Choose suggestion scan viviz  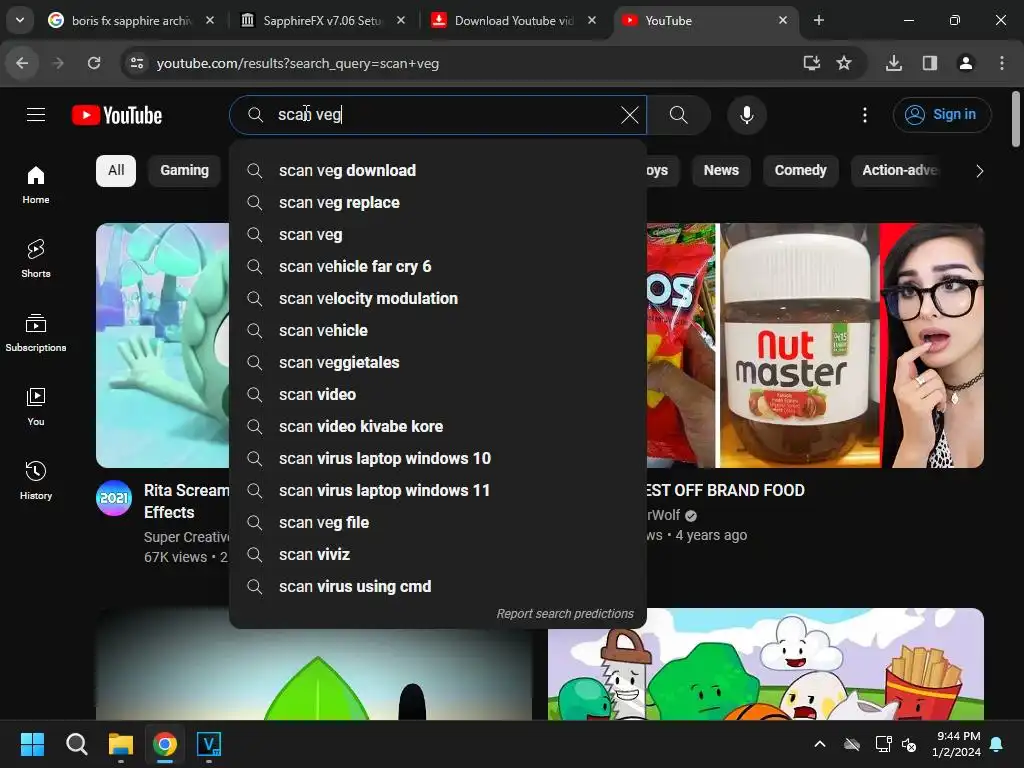pos(438,554)
